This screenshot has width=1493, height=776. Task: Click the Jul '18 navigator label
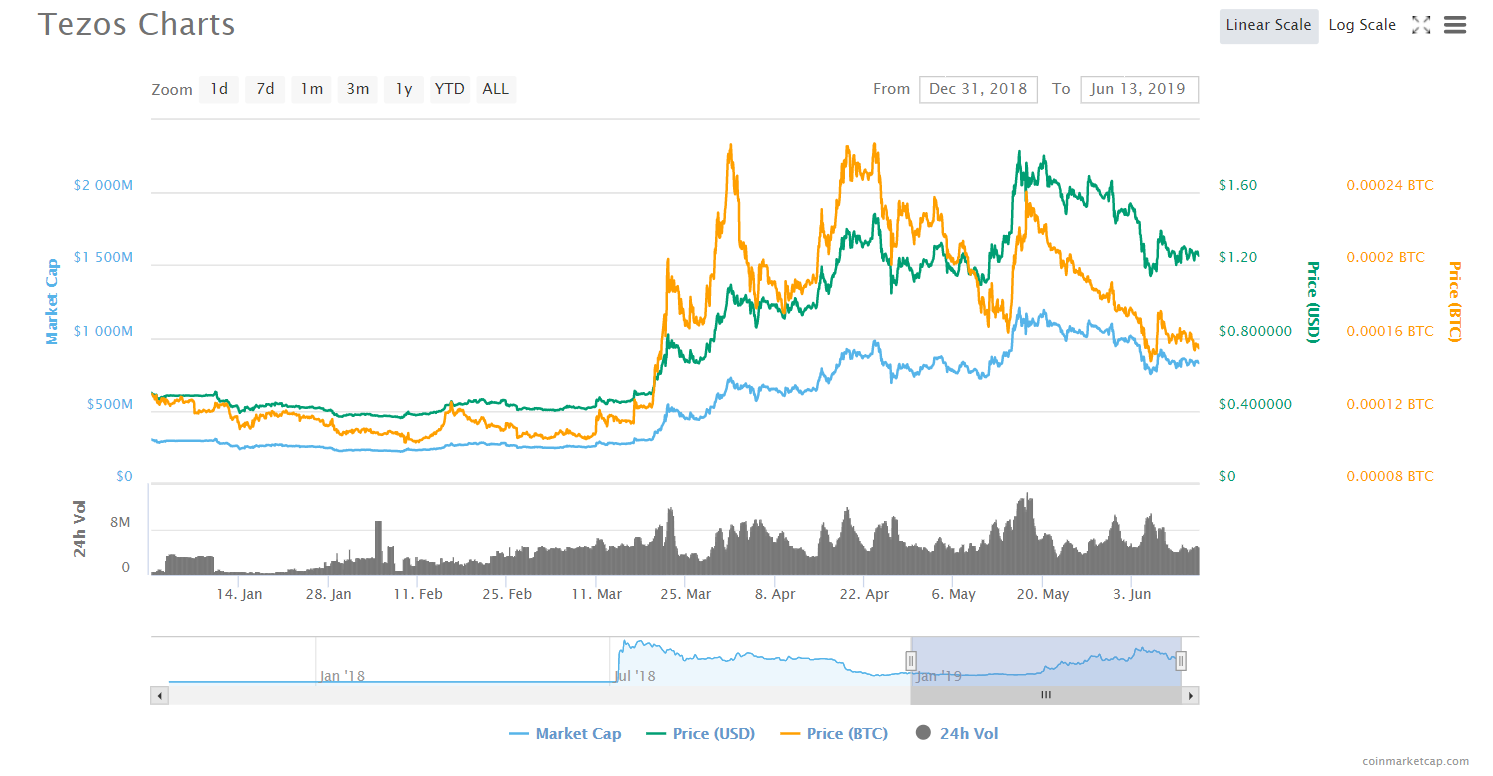(634, 676)
